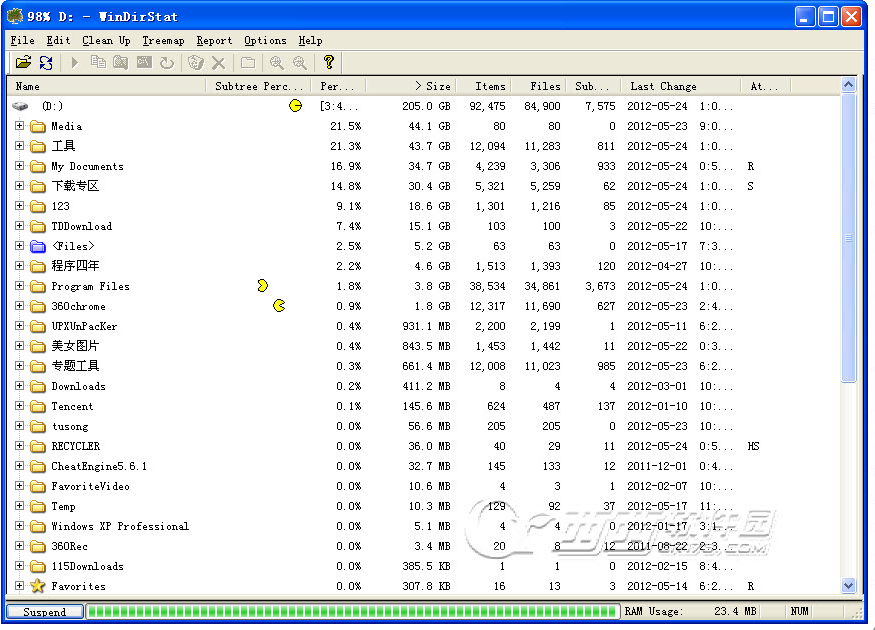Expand the 下载专区 folder node

point(20,186)
